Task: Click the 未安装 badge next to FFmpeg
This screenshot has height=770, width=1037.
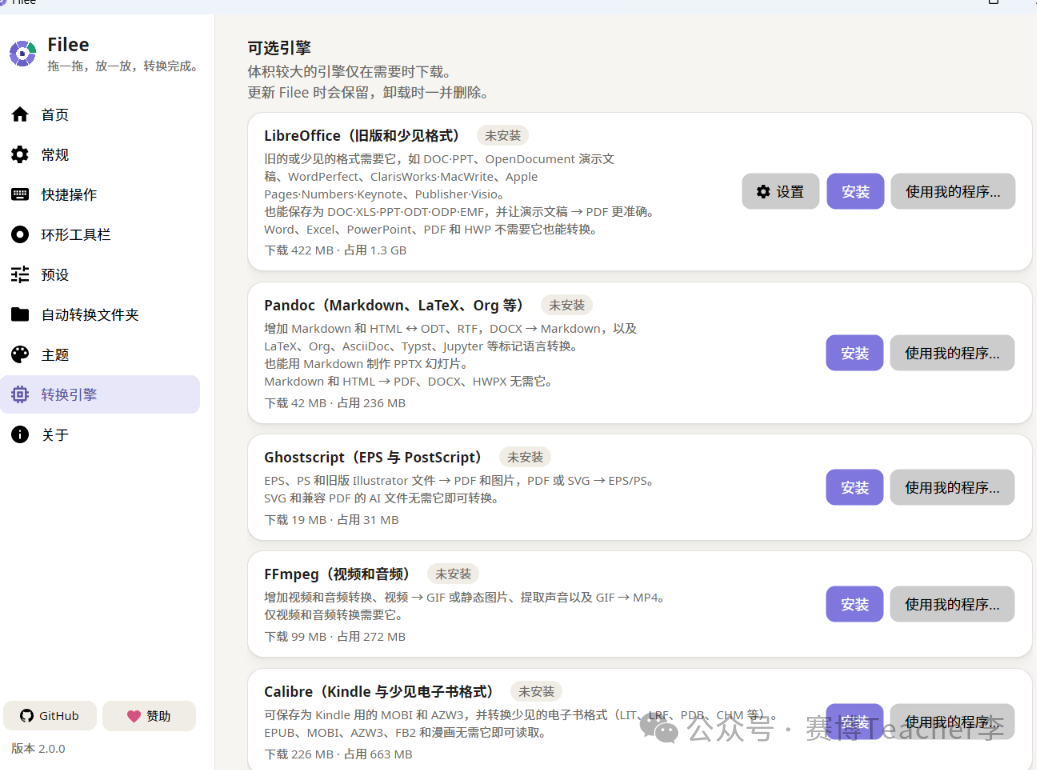Action: pyautogui.click(x=453, y=574)
